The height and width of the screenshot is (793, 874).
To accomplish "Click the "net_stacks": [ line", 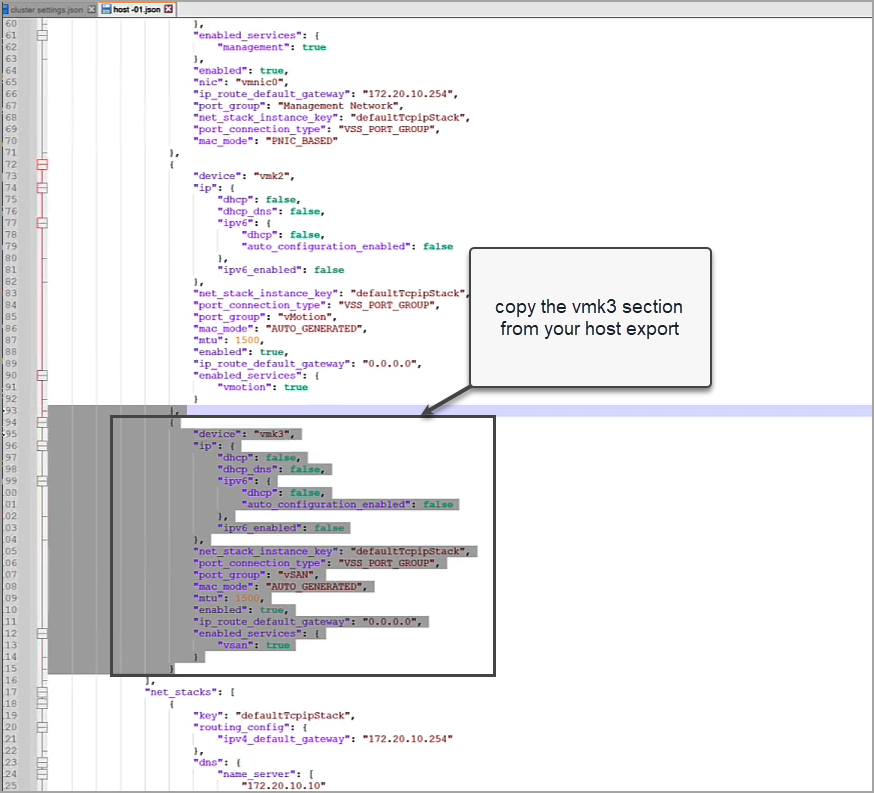I will pyautogui.click(x=190, y=692).
